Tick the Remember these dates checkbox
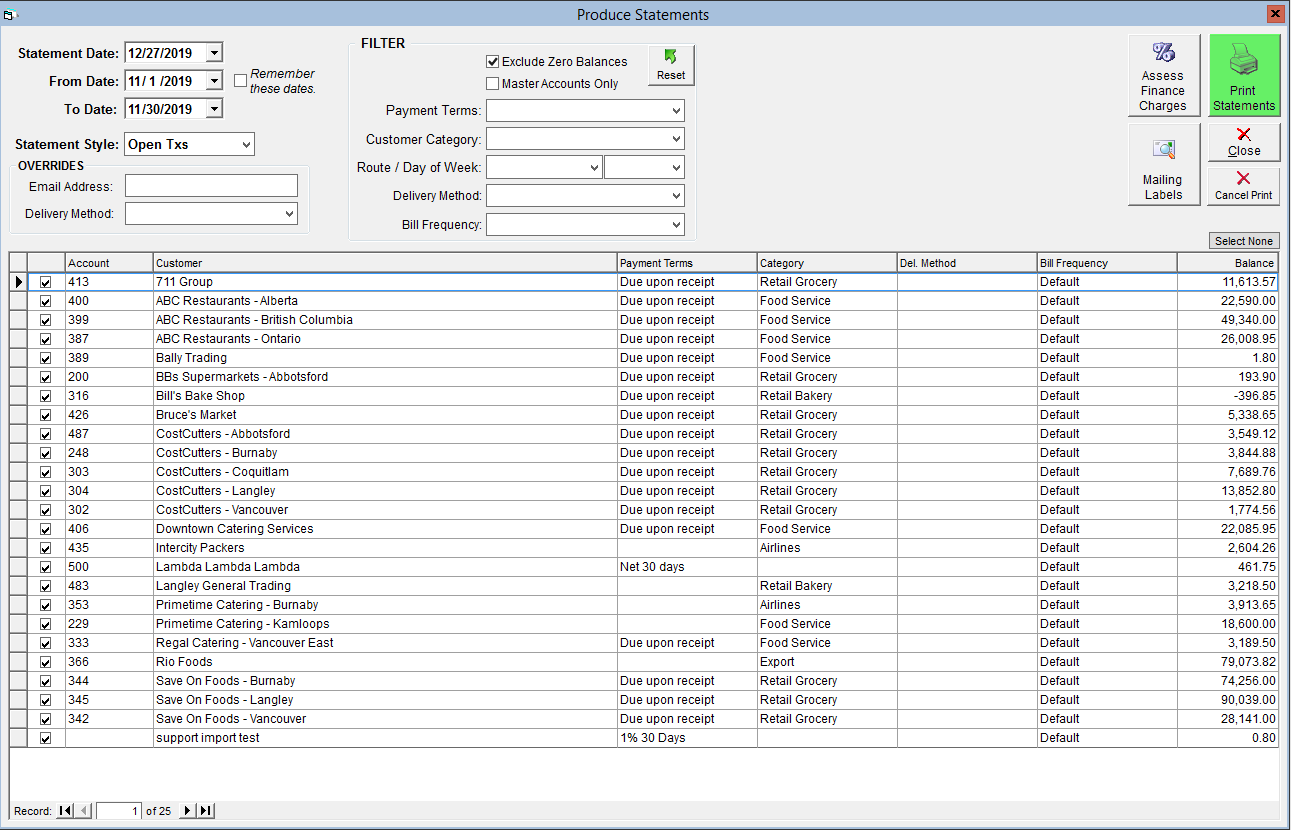Viewport: 1291px width, 830px height. coord(240,81)
